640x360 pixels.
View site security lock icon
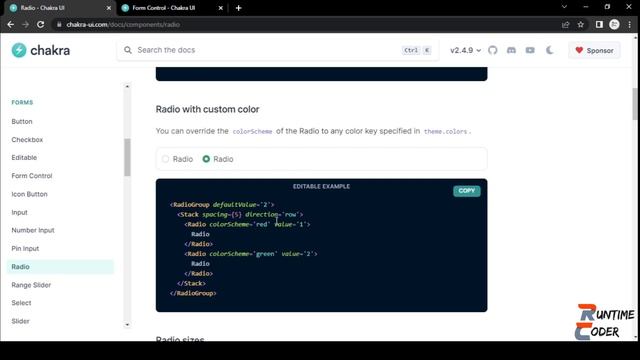point(59,24)
